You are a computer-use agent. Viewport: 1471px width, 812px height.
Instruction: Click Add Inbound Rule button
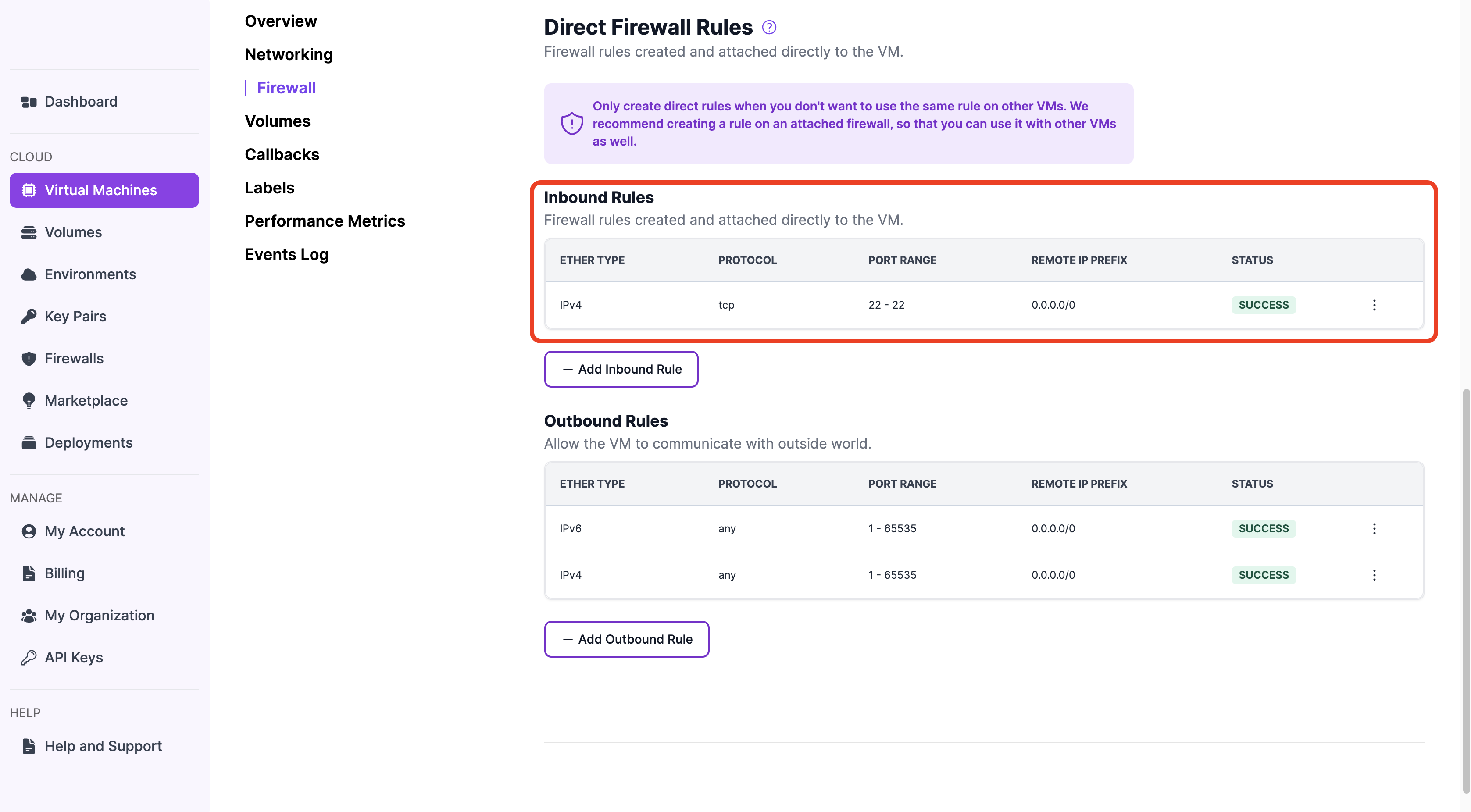621,370
